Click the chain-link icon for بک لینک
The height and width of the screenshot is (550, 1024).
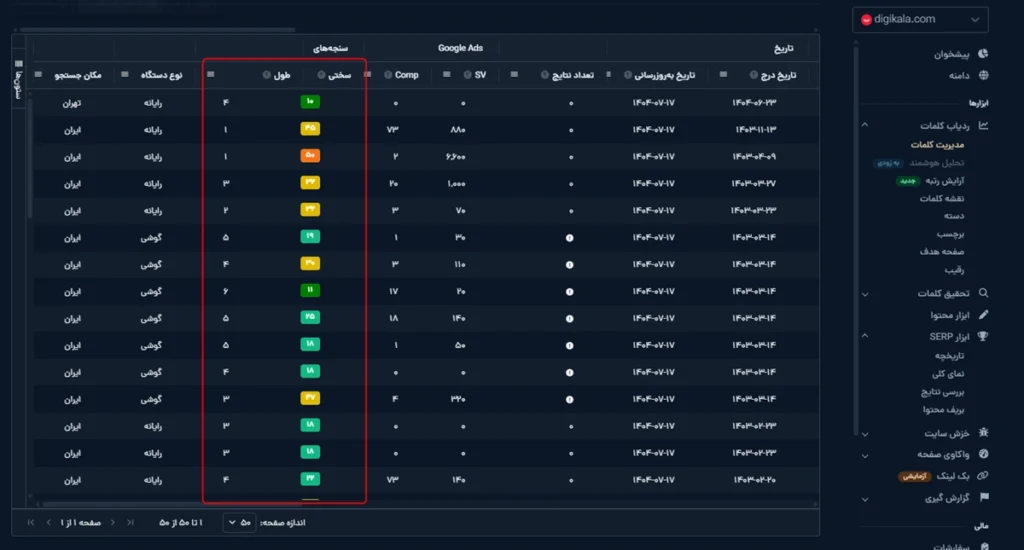[x=983, y=476]
